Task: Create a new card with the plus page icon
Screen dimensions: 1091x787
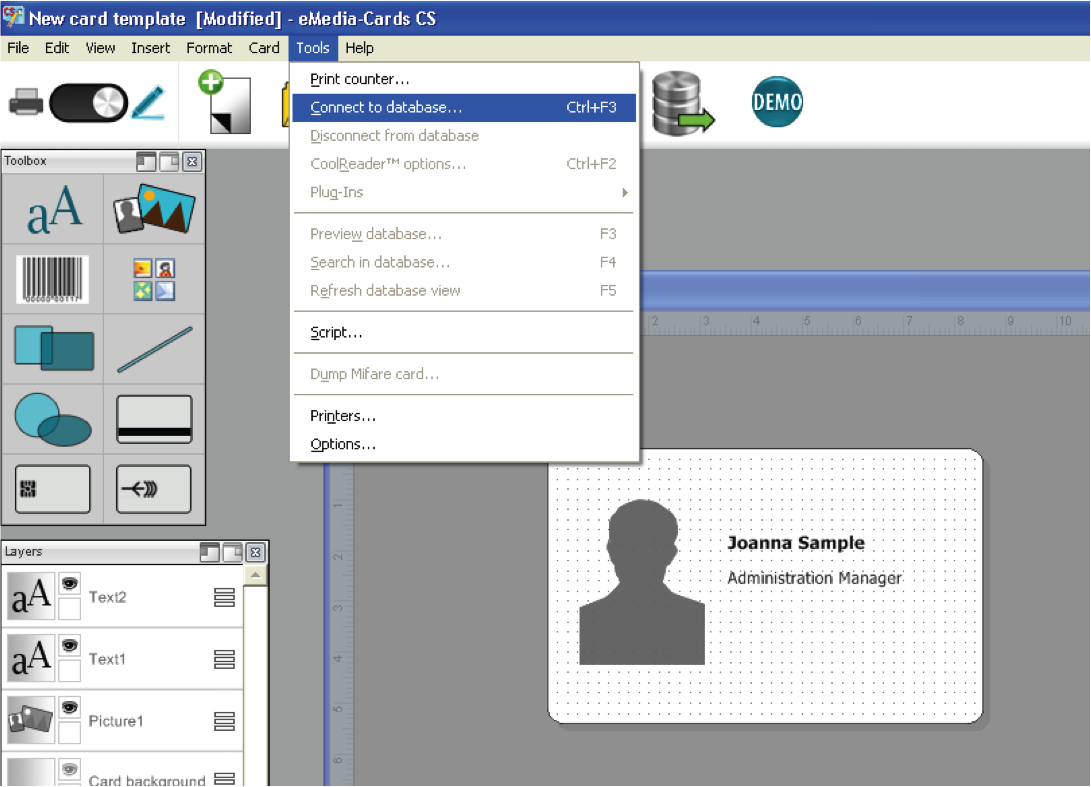Action: [224, 102]
